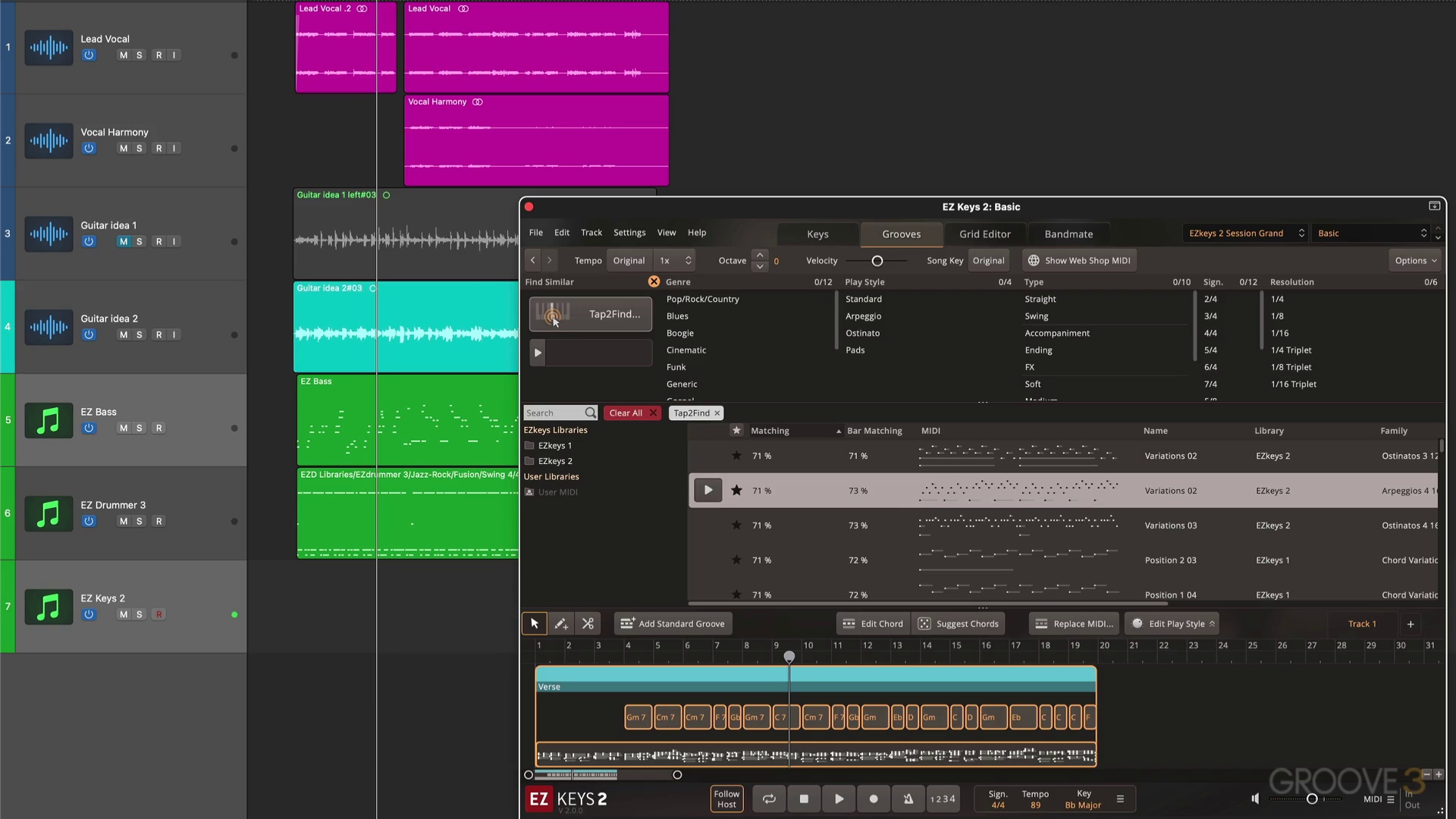Toggle Follow Host button
The image size is (1456, 819).
pyautogui.click(x=726, y=799)
